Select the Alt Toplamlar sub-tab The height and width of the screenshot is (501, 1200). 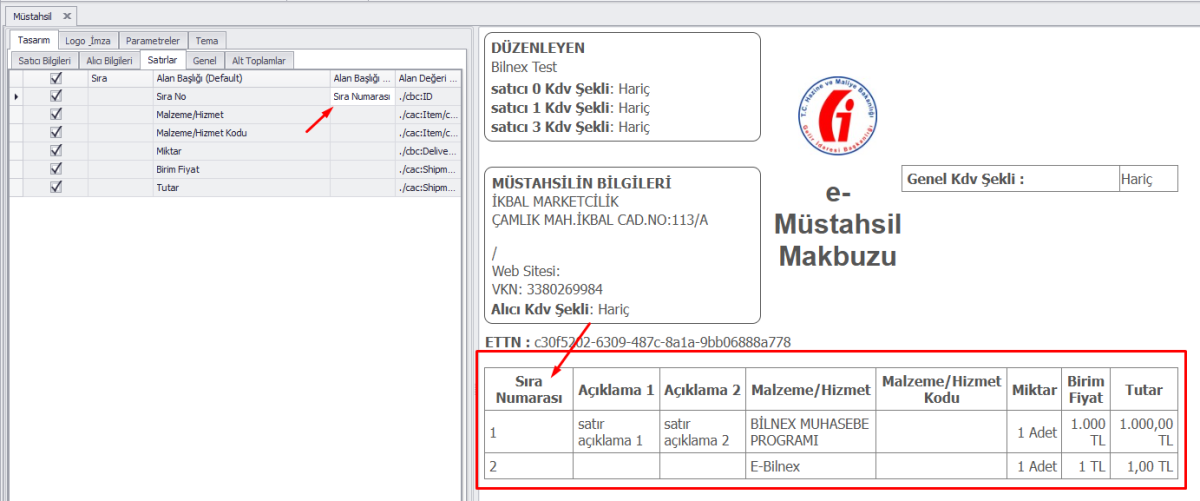(258, 60)
